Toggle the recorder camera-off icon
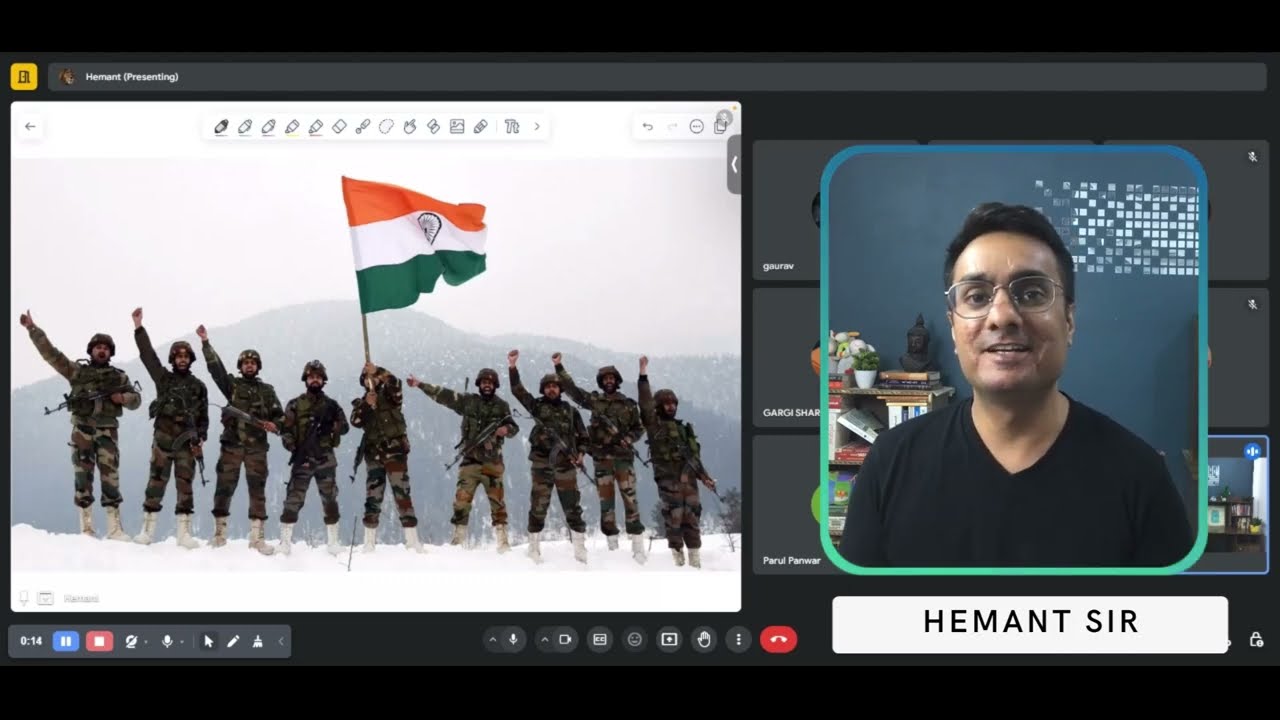 (x=131, y=641)
